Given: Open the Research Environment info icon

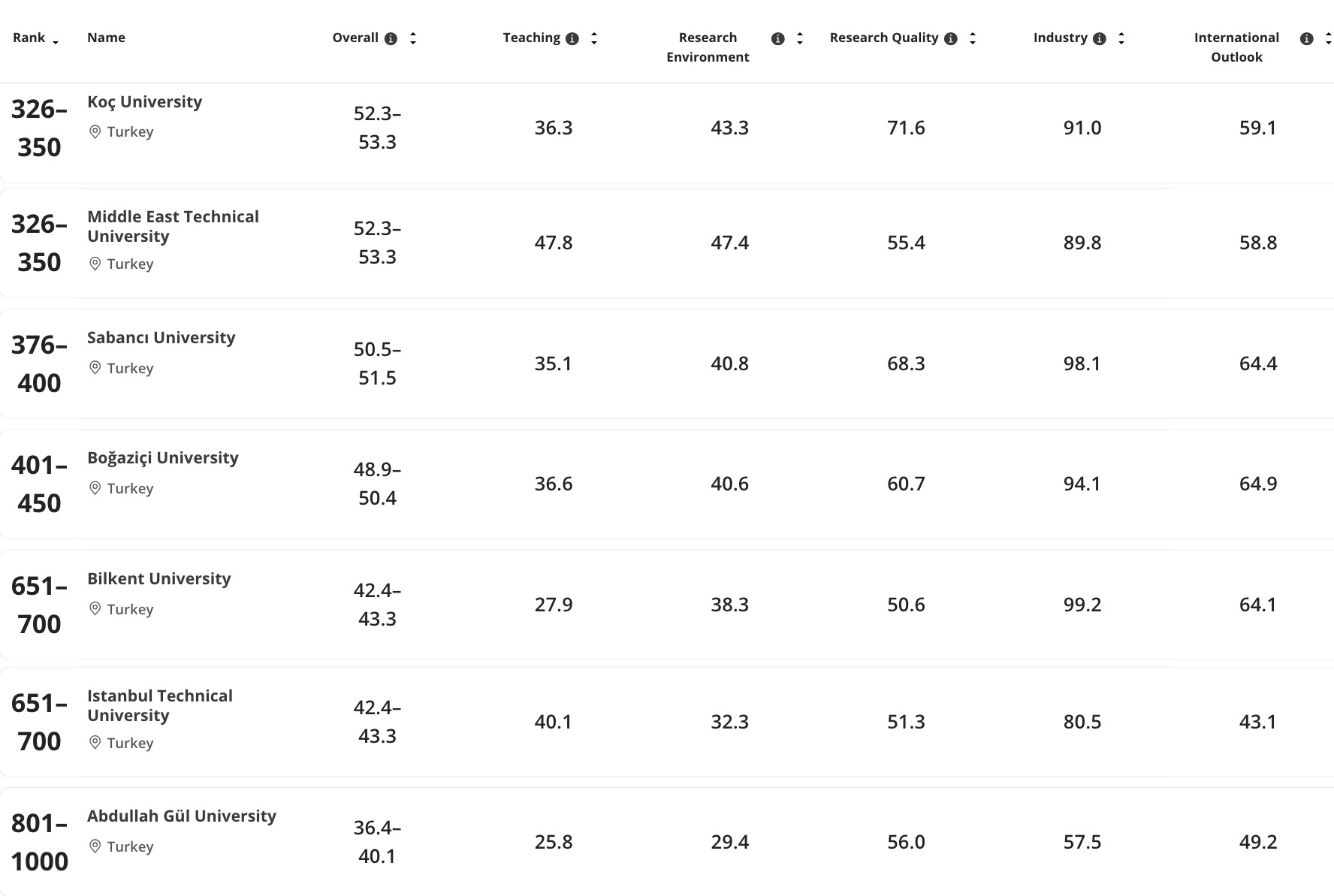Looking at the screenshot, I should pos(778,38).
